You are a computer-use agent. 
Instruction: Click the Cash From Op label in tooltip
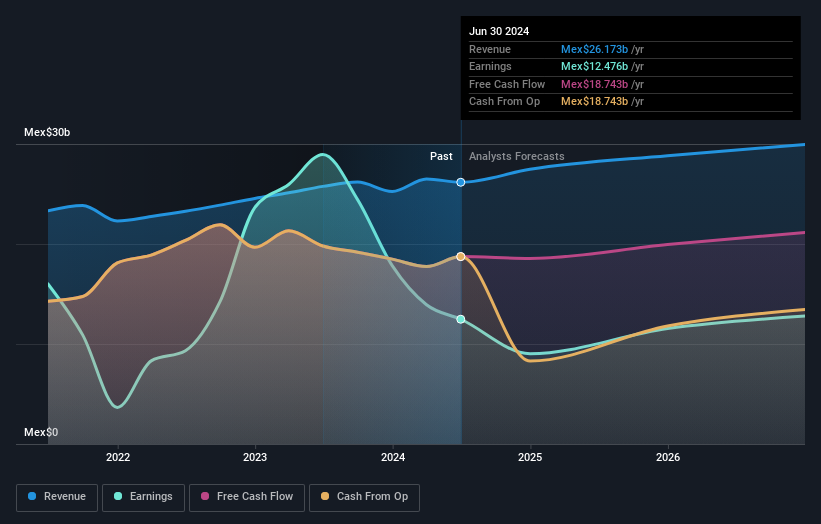pos(504,102)
